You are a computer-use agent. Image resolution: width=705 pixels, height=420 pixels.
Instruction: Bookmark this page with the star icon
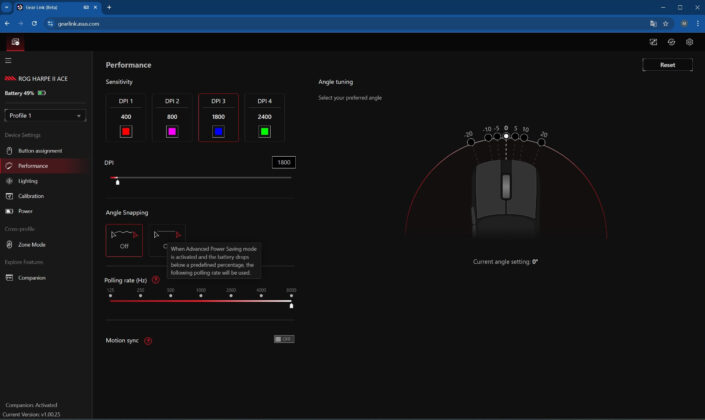(x=665, y=23)
